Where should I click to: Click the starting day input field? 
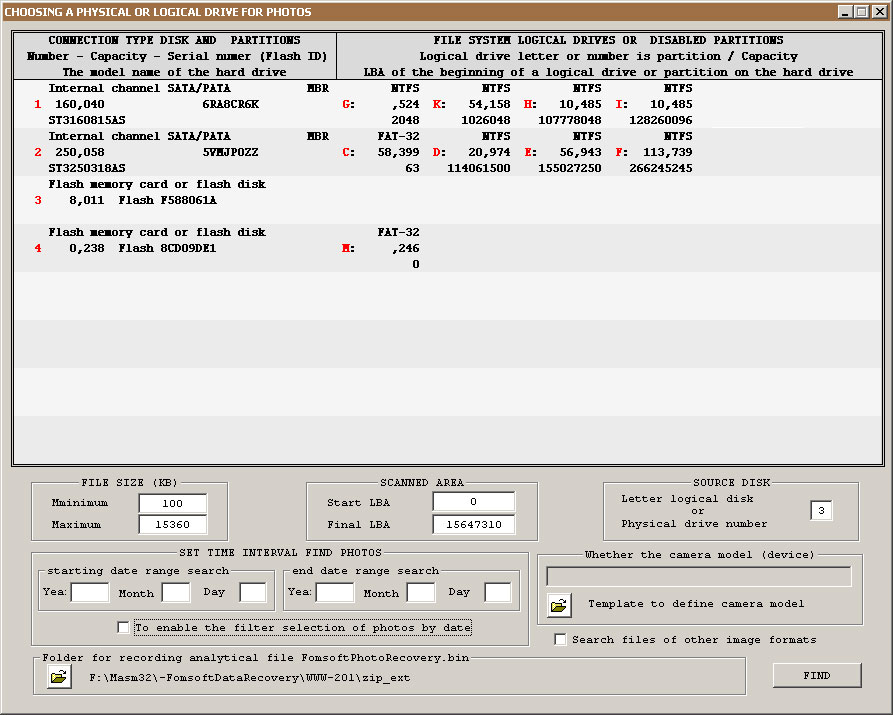(x=251, y=591)
